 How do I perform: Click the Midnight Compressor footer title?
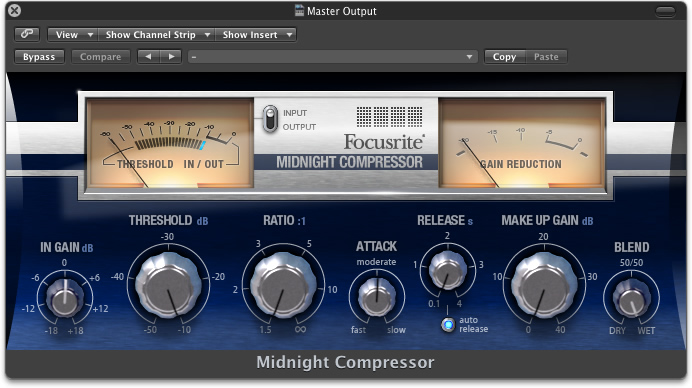tap(346, 362)
